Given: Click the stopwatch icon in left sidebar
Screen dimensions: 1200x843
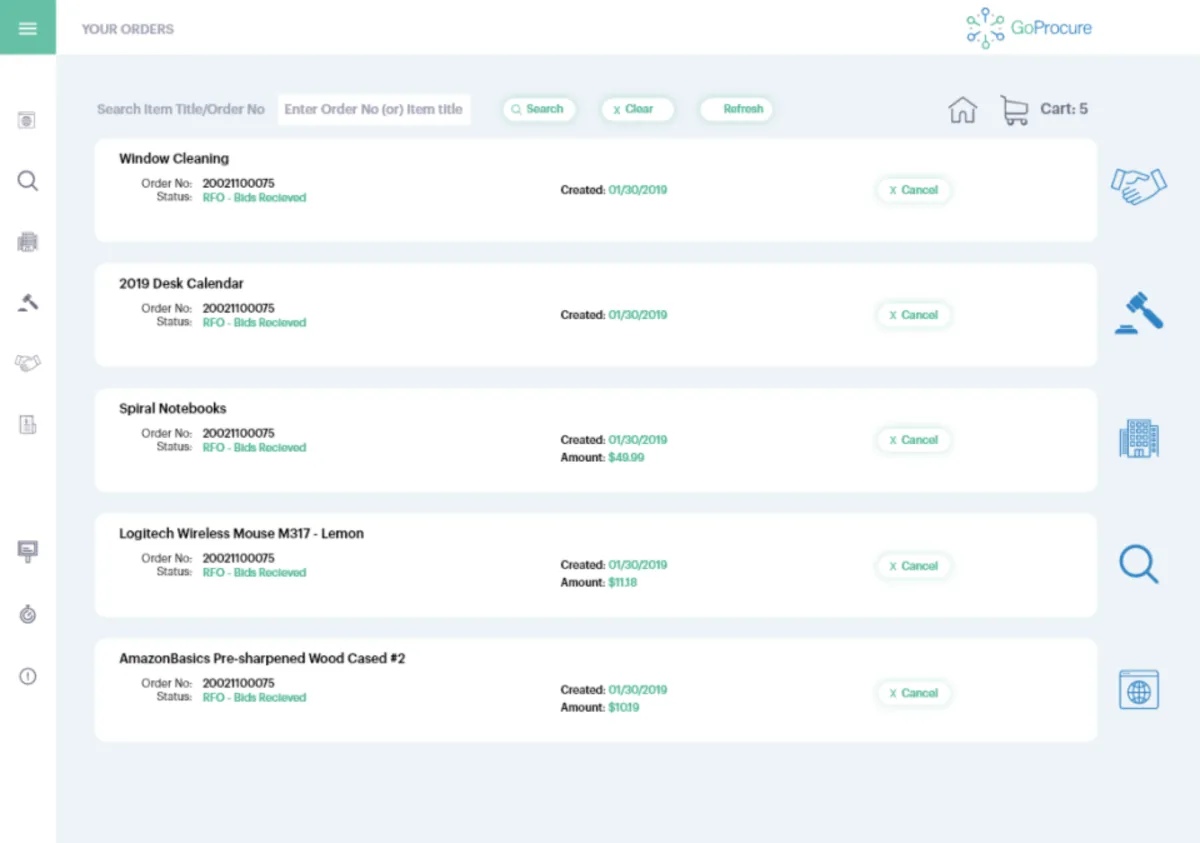Looking at the screenshot, I should (x=28, y=614).
